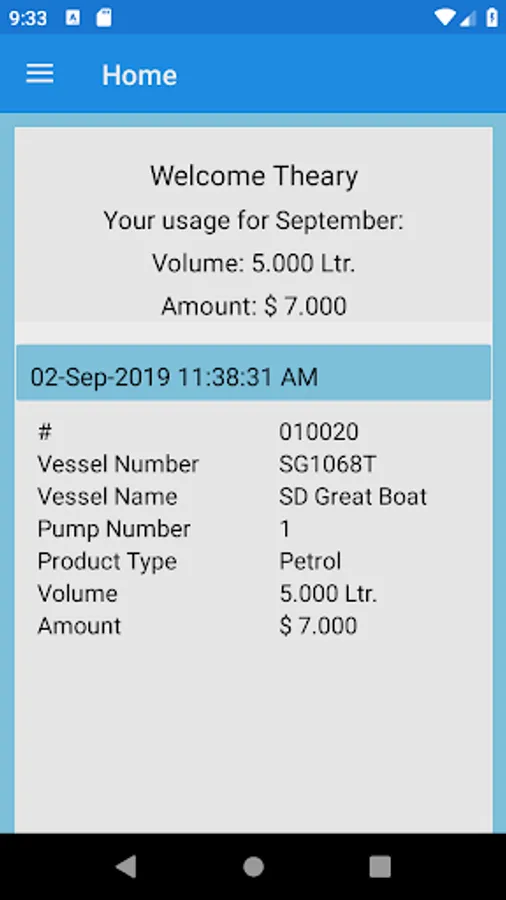506x900 pixels.
Task: Tap the monthly Amount: $ 7.000 summary
Action: [254, 306]
